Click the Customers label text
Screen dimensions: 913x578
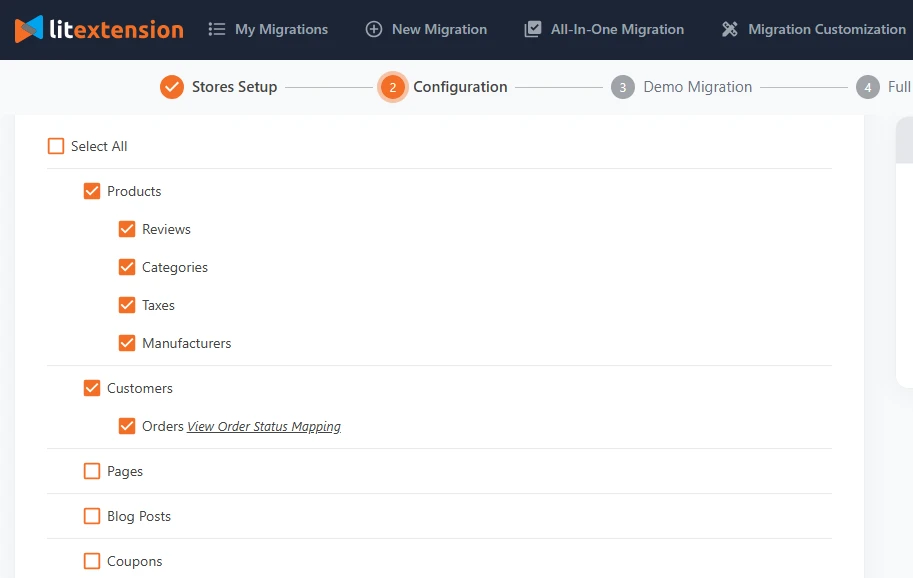click(x=140, y=388)
